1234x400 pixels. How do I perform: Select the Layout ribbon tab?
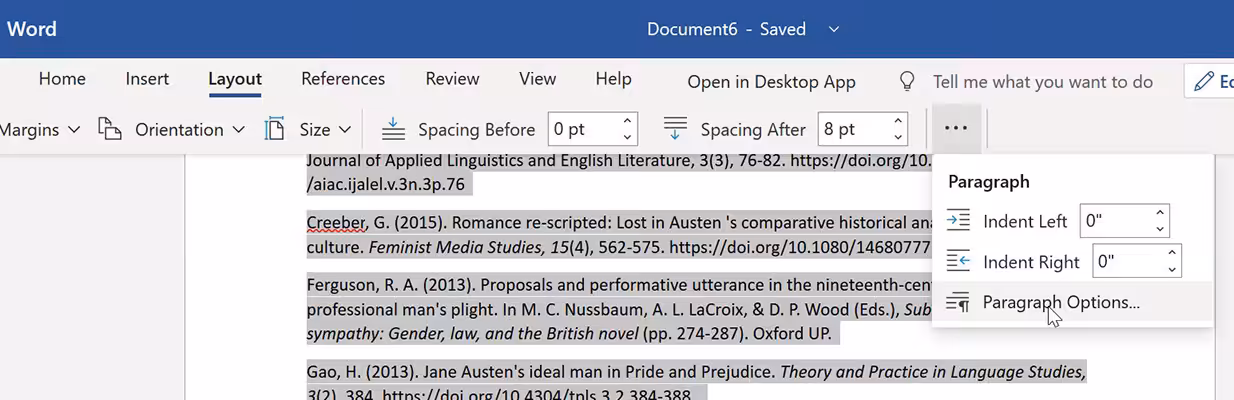point(235,79)
